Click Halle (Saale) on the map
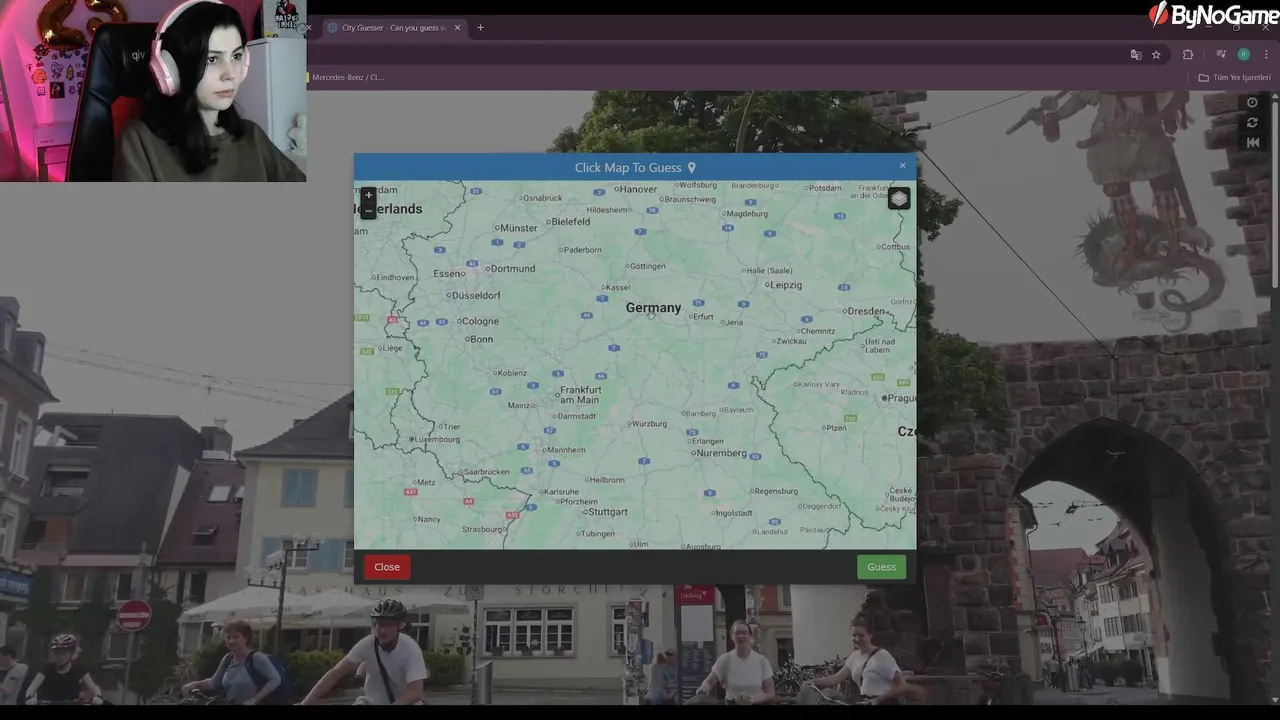 coord(768,270)
